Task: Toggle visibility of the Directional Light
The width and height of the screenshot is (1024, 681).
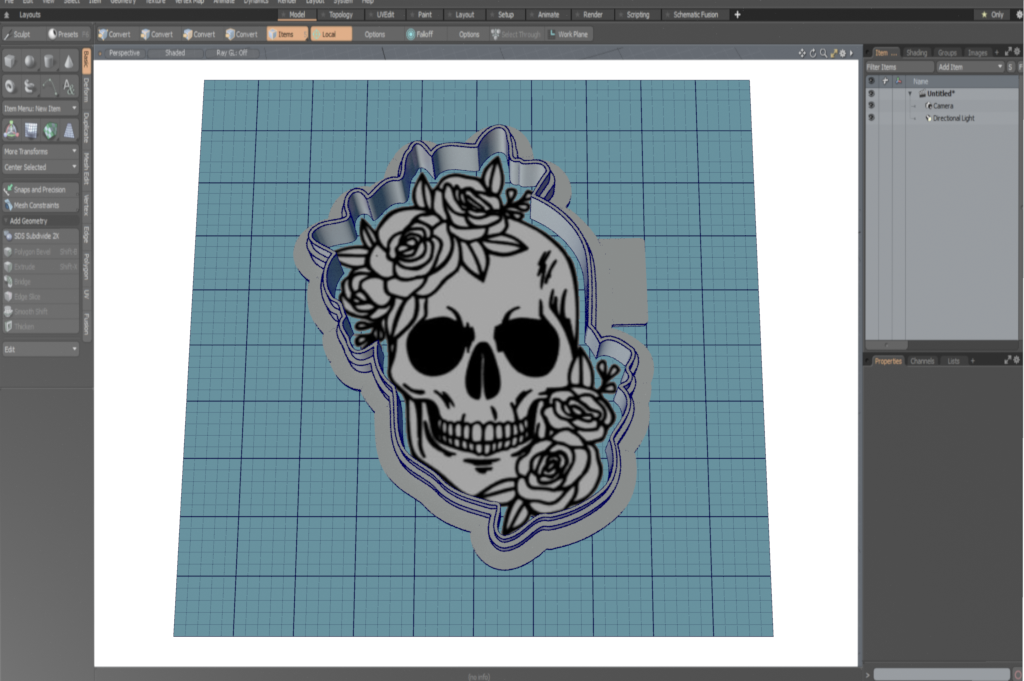Action: click(x=871, y=118)
